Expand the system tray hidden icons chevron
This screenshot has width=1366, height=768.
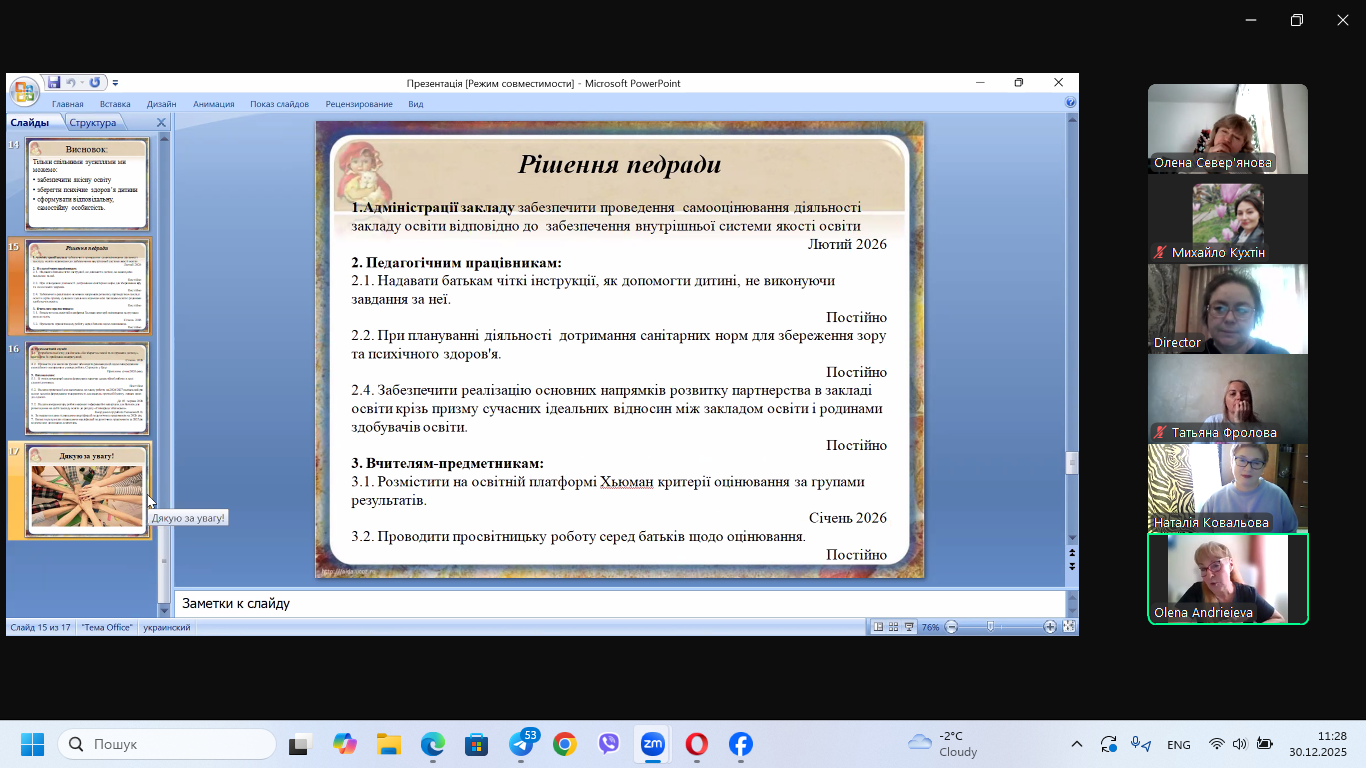point(1076,744)
